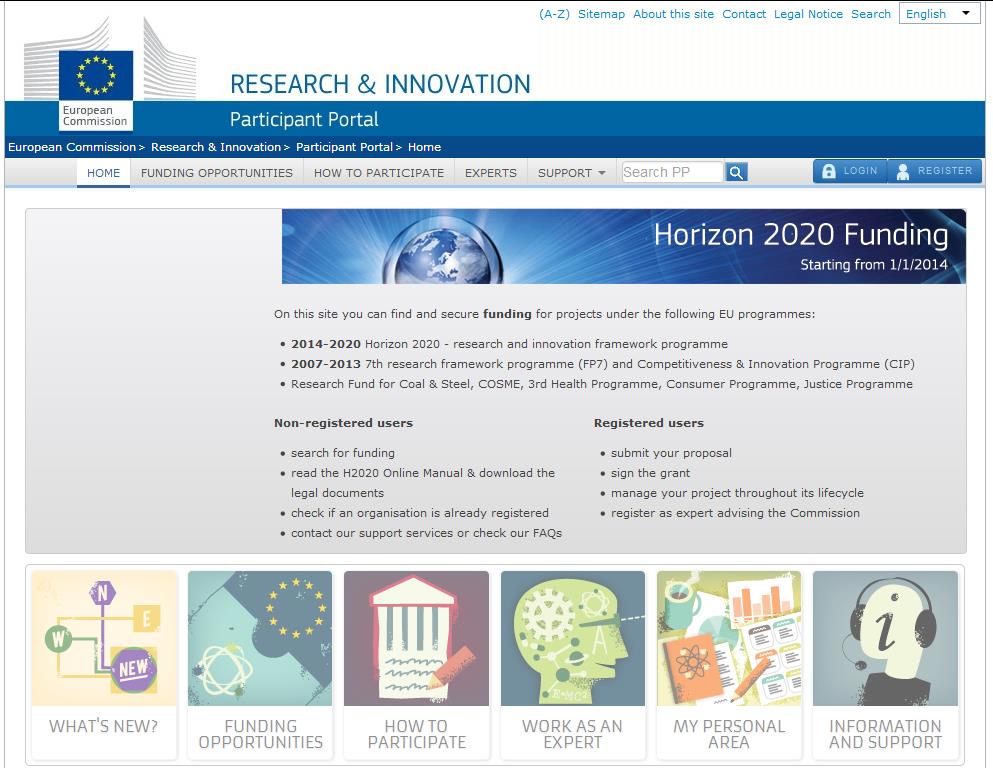This screenshot has width=993, height=768.
Task: Click the REGISTER button
Action: (x=935, y=171)
